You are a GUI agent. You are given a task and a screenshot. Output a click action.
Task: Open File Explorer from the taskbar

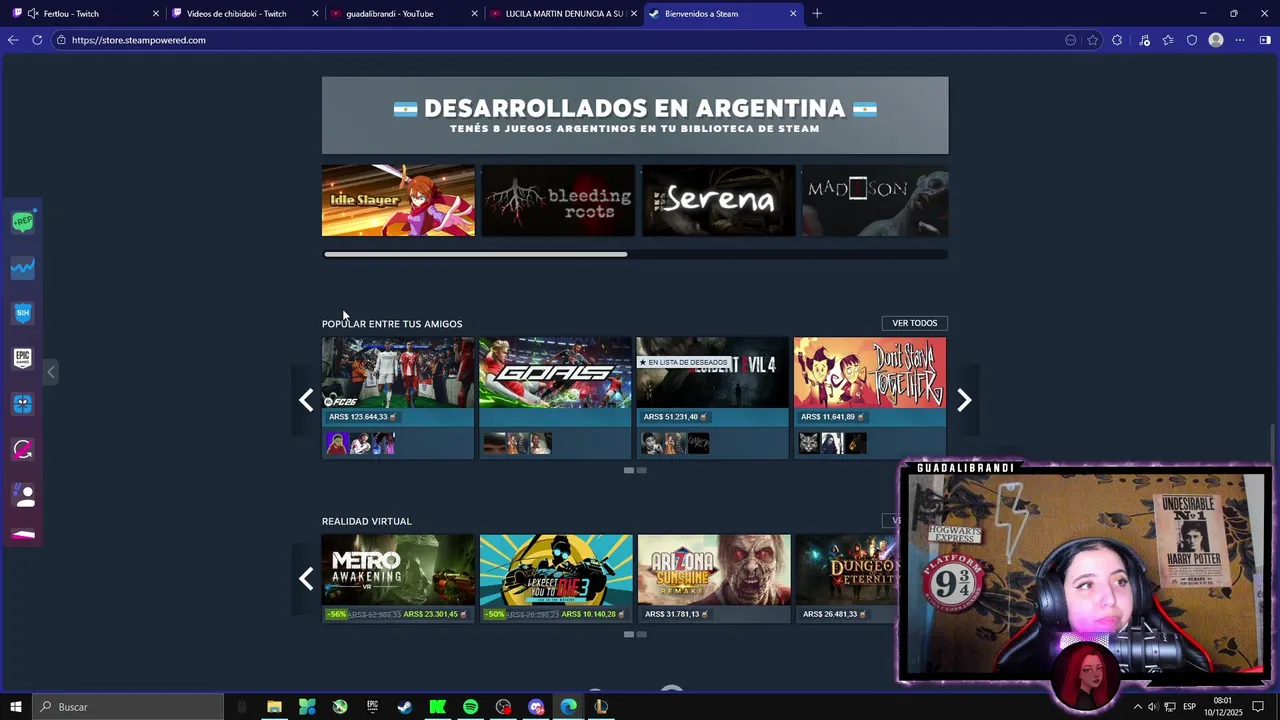tap(274, 707)
